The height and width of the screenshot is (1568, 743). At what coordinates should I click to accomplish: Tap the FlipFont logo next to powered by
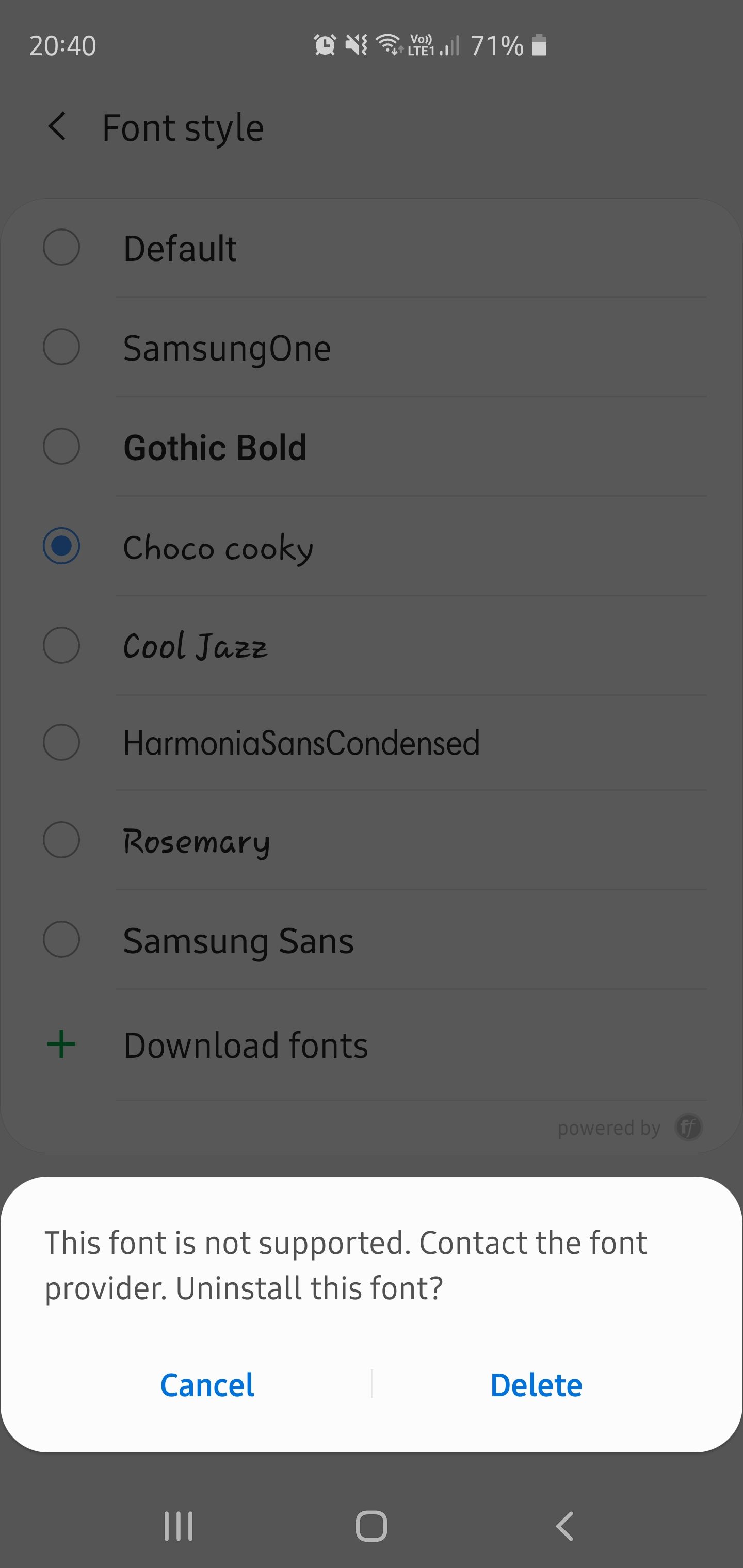pyautogui.click(x=689, y=1128)
